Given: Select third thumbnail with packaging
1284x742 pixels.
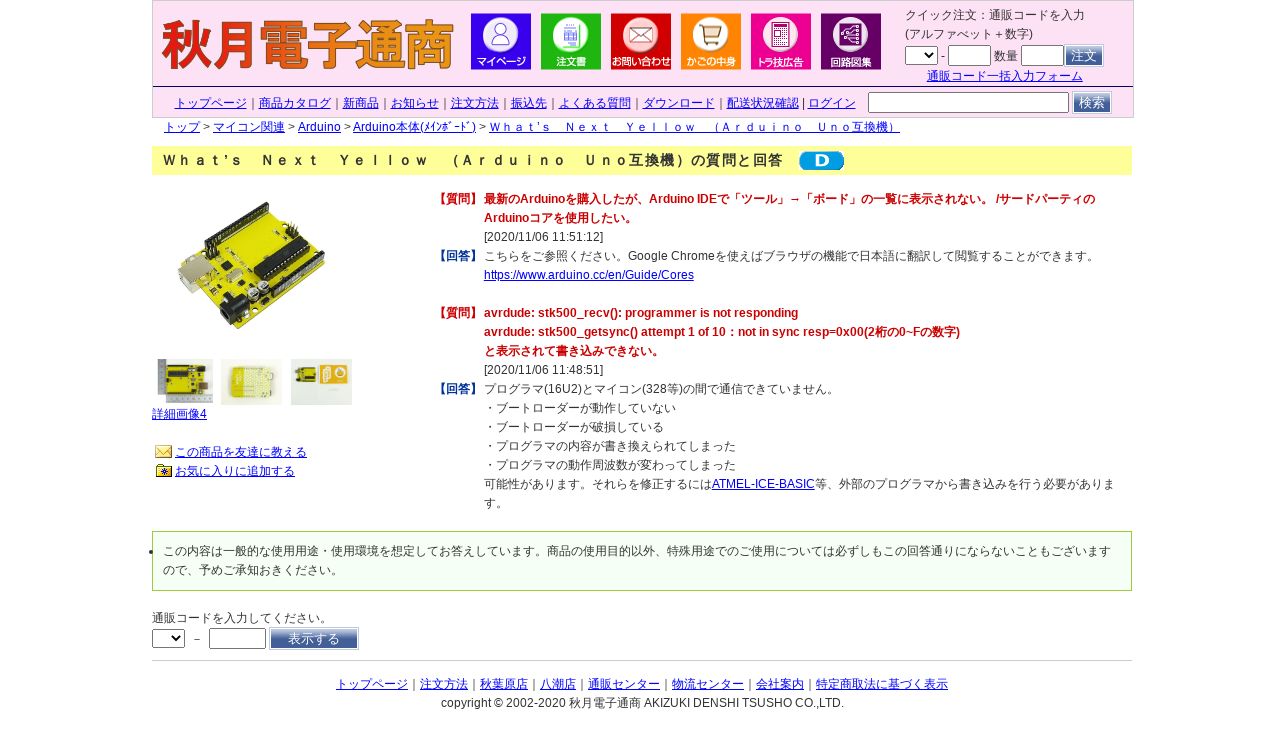Looking at the screenshot, I should point(321,382).
